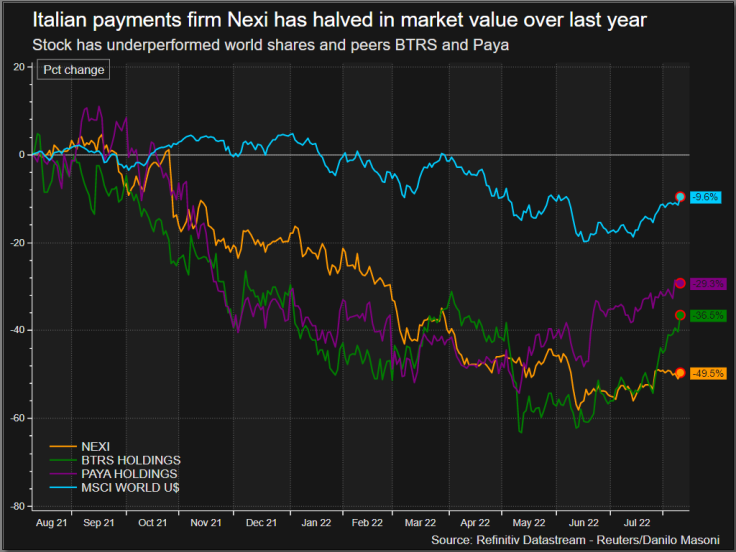
Task: Click the 'Jan 22' x-axis label
Action: tap(316, 522)
